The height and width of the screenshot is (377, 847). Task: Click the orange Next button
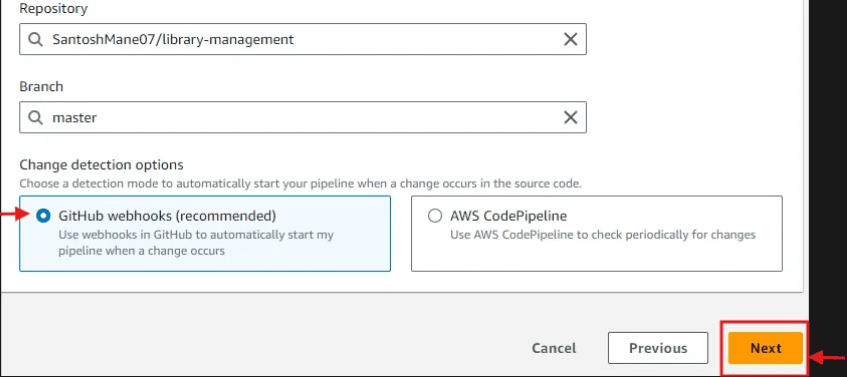click(x=765, y=348)
